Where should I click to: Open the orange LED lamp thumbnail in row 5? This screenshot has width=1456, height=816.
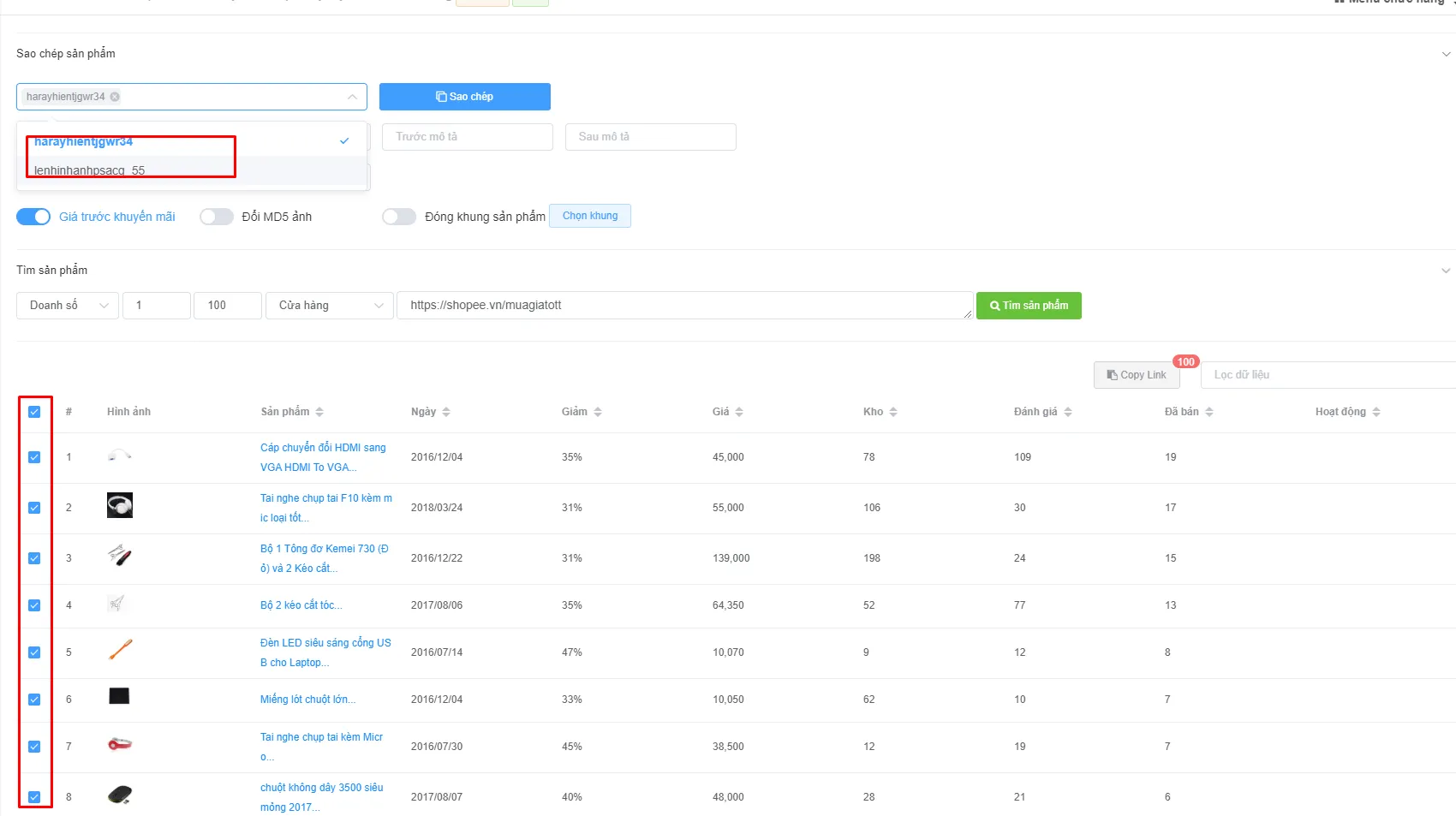pyautogui.click(x=120, y=649)
